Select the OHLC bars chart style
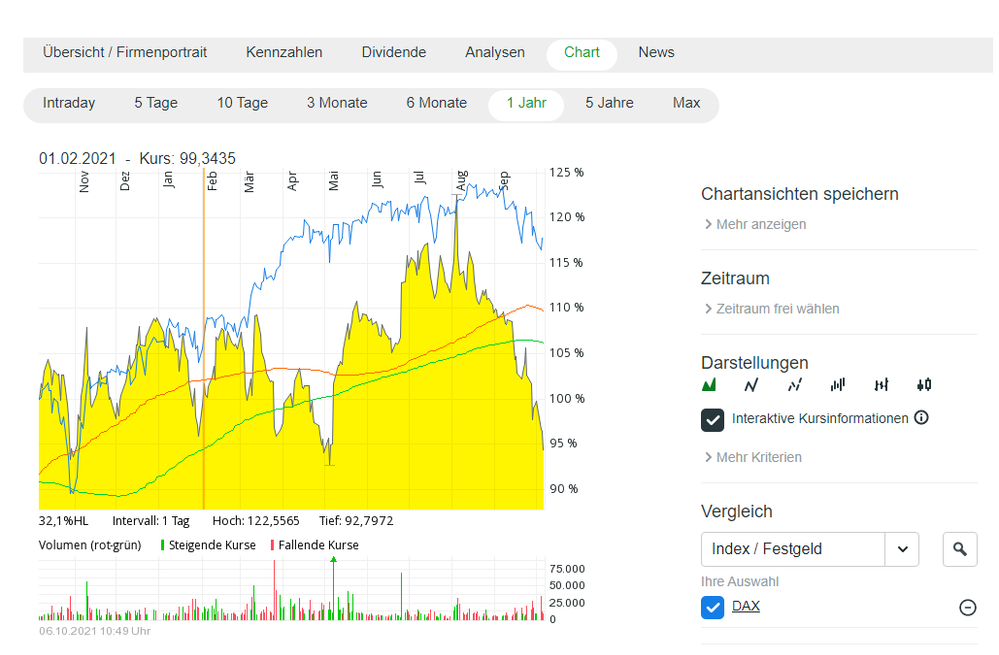Screen dimensions: 999x655 click(x=880, y=384)
